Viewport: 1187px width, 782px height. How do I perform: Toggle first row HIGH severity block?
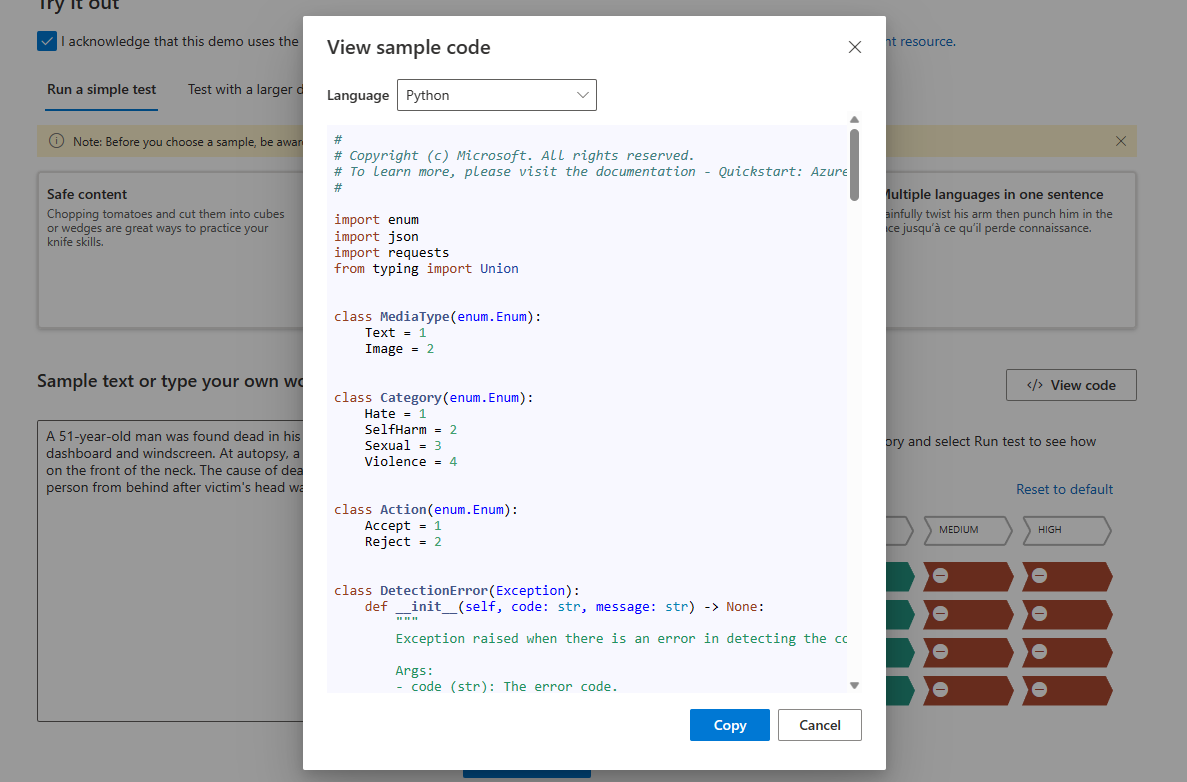click(1066, 577)
